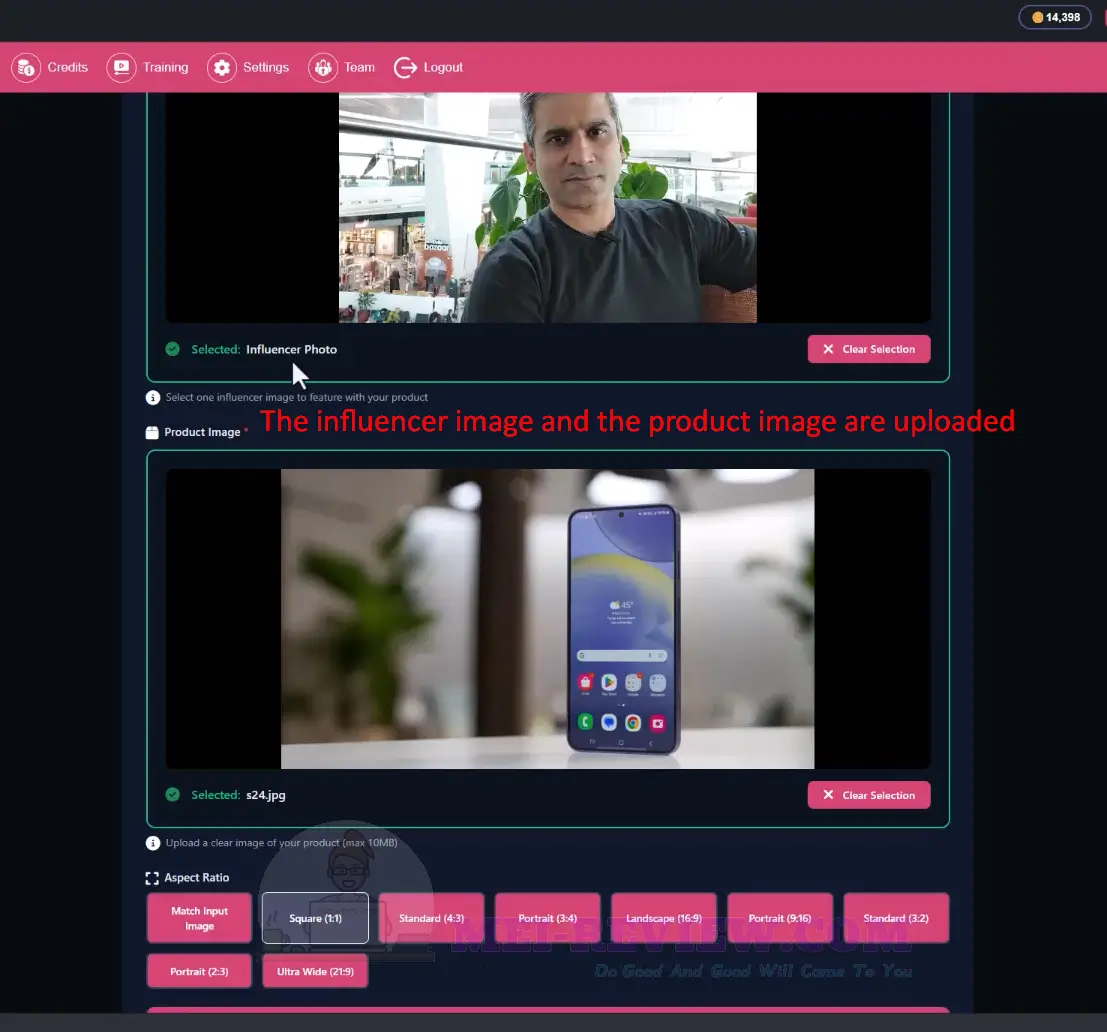Click the influencer photo preview image
1107x1032 pixels.
pos(548,208)
